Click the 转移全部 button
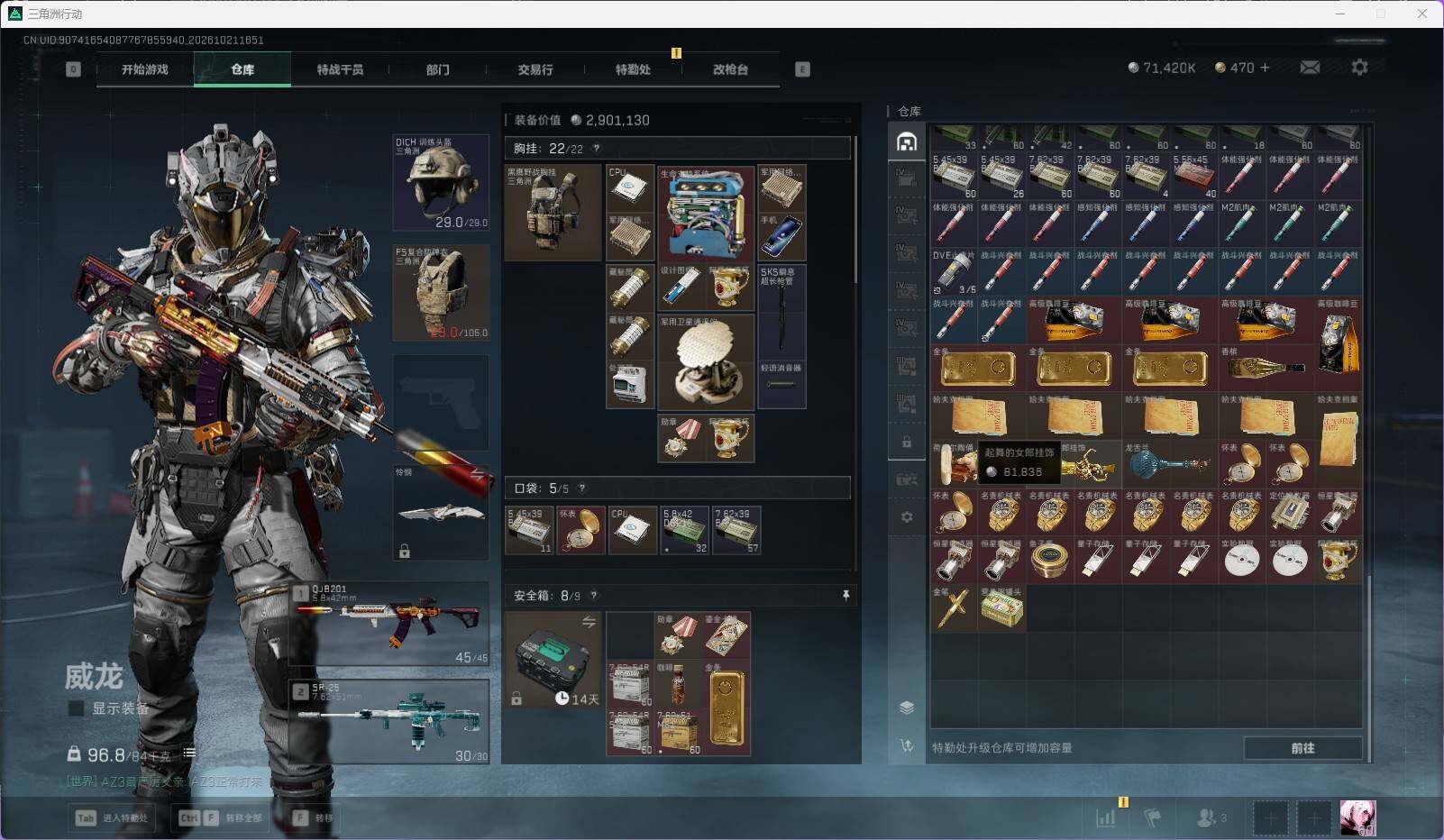The height and width of the screenshot is (840, 1444). click(222, 817)
